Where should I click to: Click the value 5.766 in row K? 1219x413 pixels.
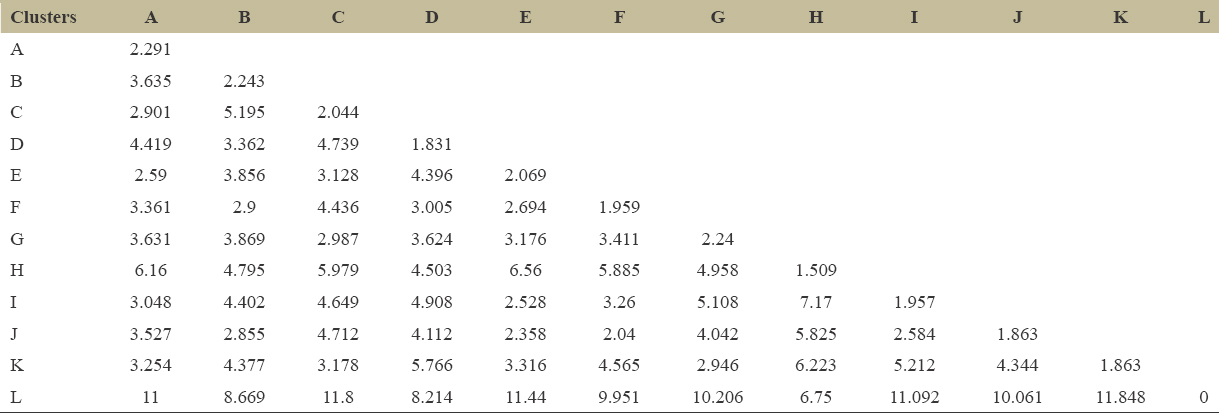pos(432,365)
